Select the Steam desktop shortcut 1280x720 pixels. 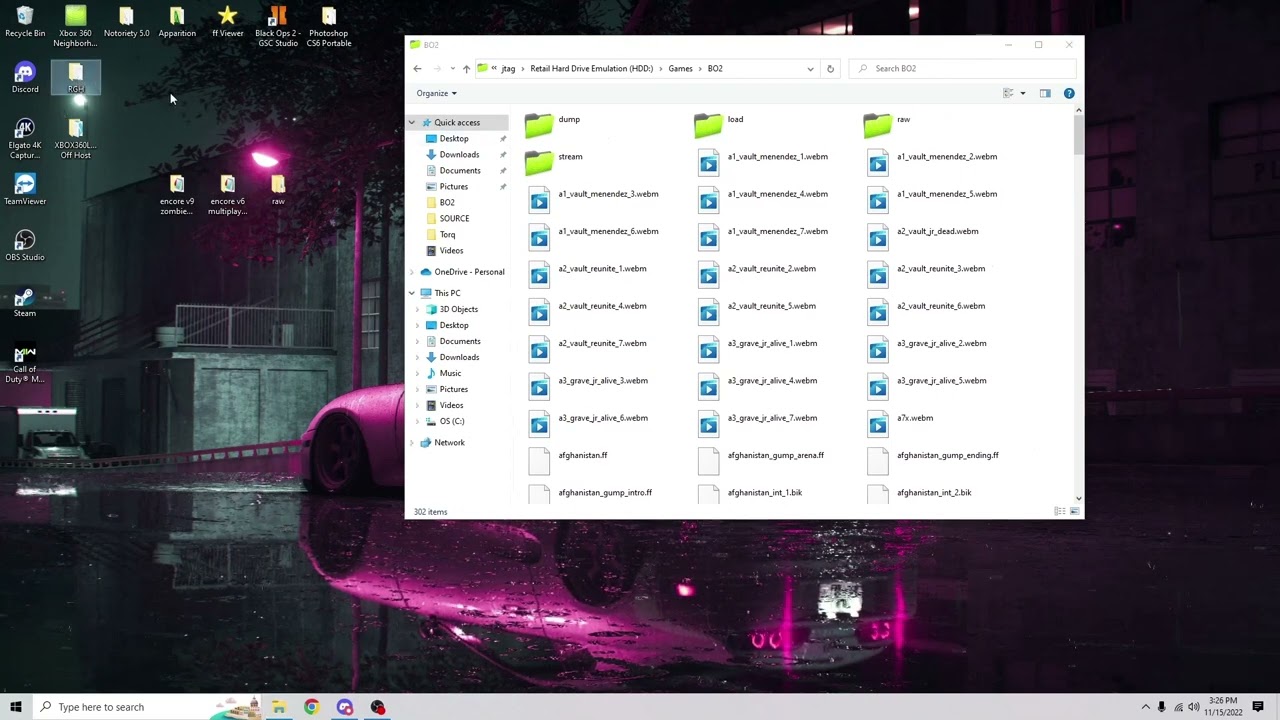[25, 302]
